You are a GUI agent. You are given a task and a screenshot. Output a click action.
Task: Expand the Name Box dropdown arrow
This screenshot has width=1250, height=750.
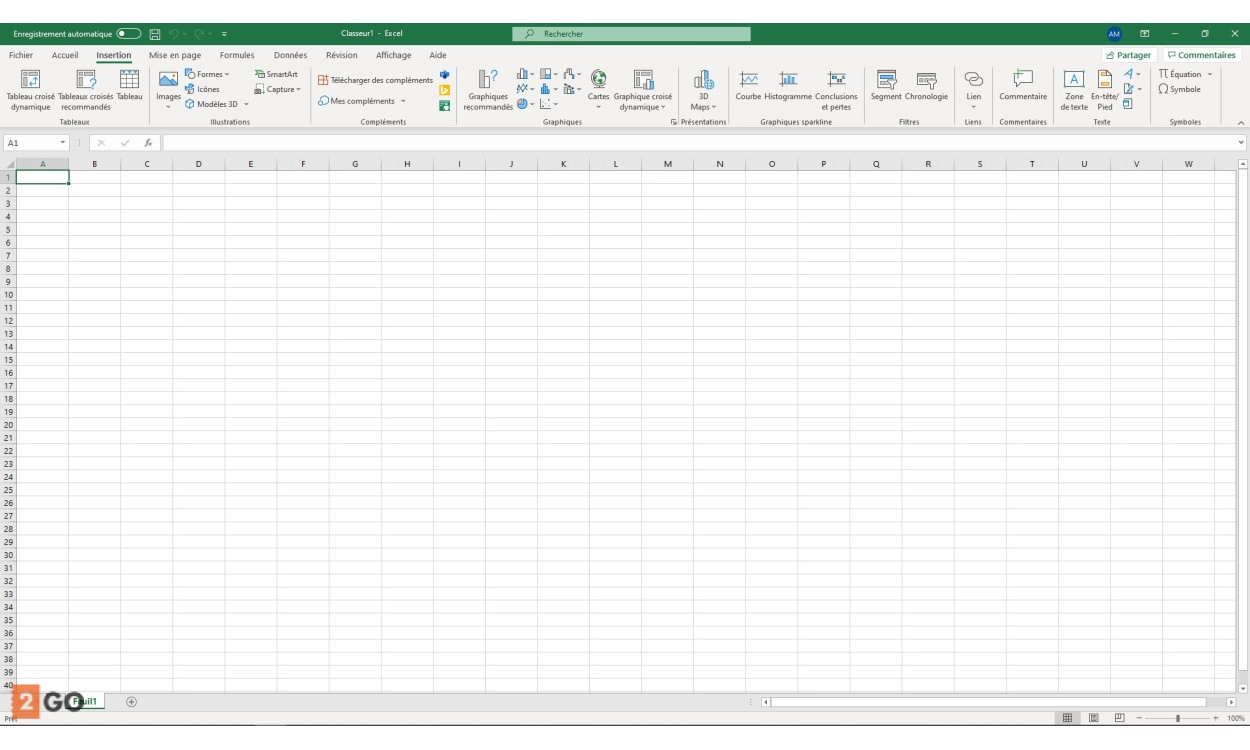(63, 143)
